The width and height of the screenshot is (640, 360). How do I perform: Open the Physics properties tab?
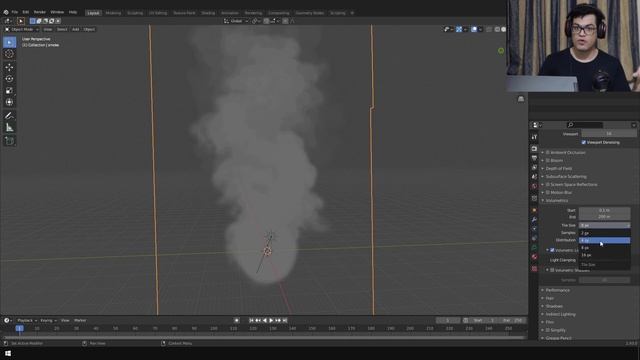[534, 238]
